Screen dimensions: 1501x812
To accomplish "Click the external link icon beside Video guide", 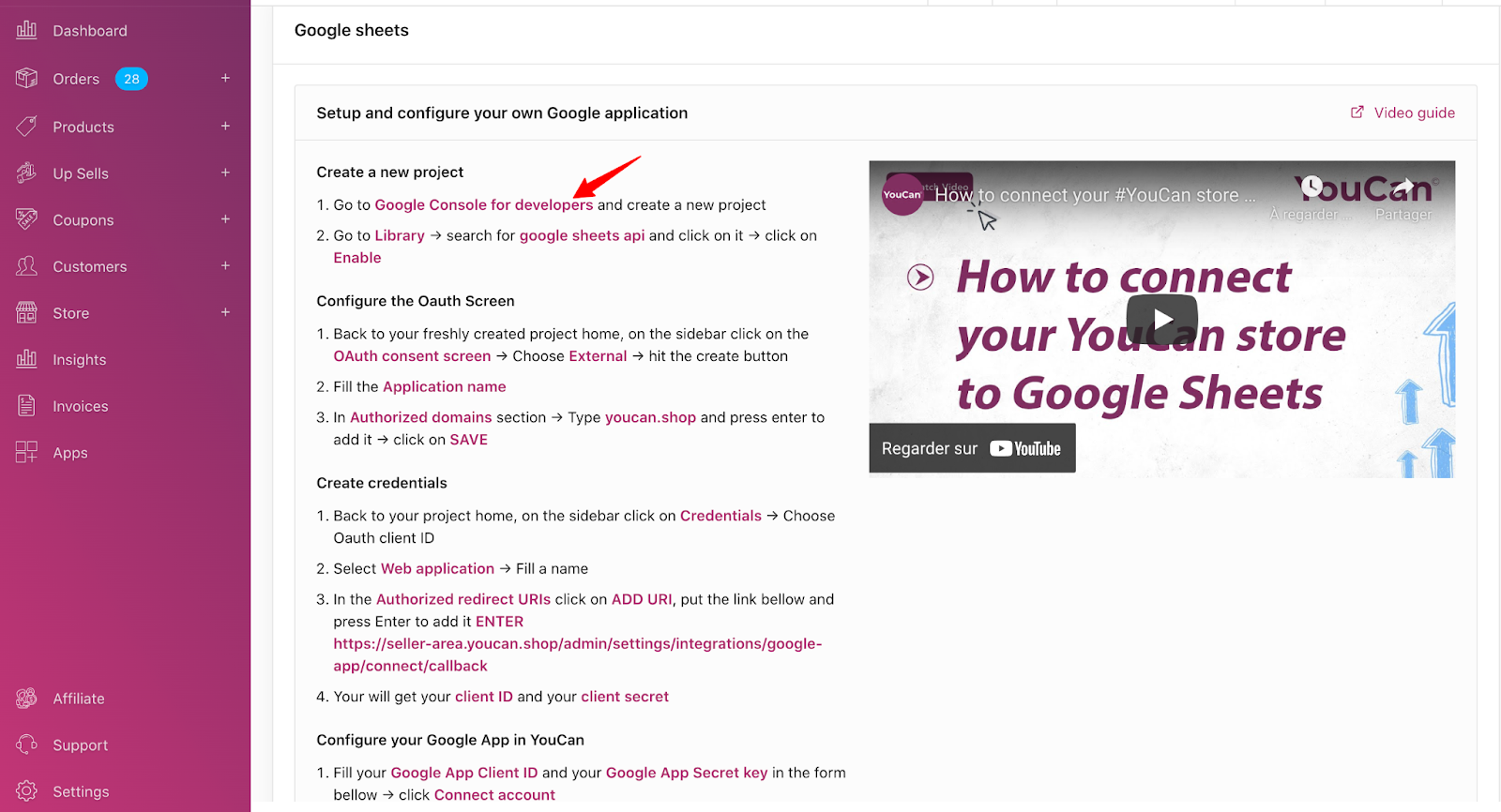I will pyautogui.click(x=1357, y=113).
